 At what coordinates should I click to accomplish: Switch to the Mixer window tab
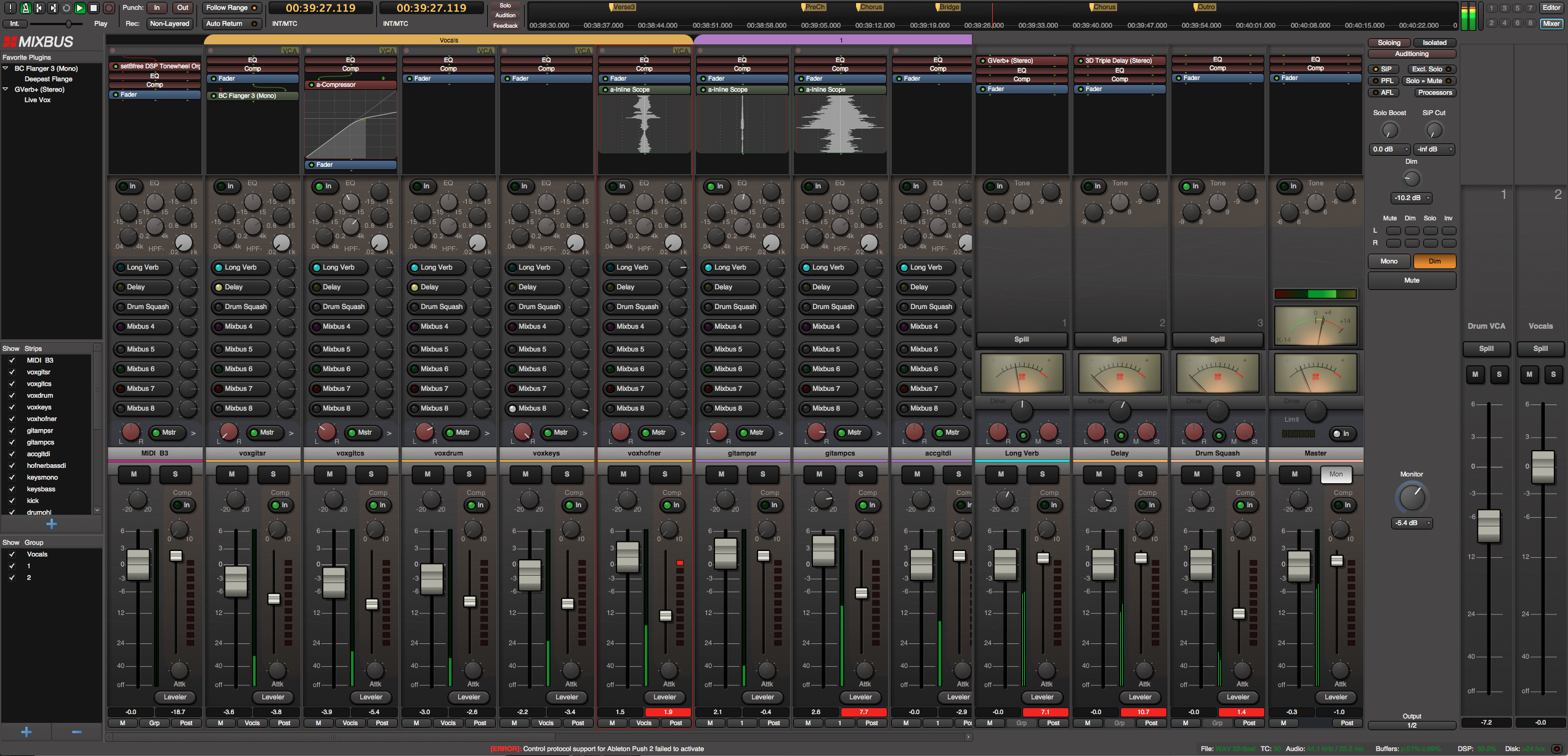[x=1551, y=23]
